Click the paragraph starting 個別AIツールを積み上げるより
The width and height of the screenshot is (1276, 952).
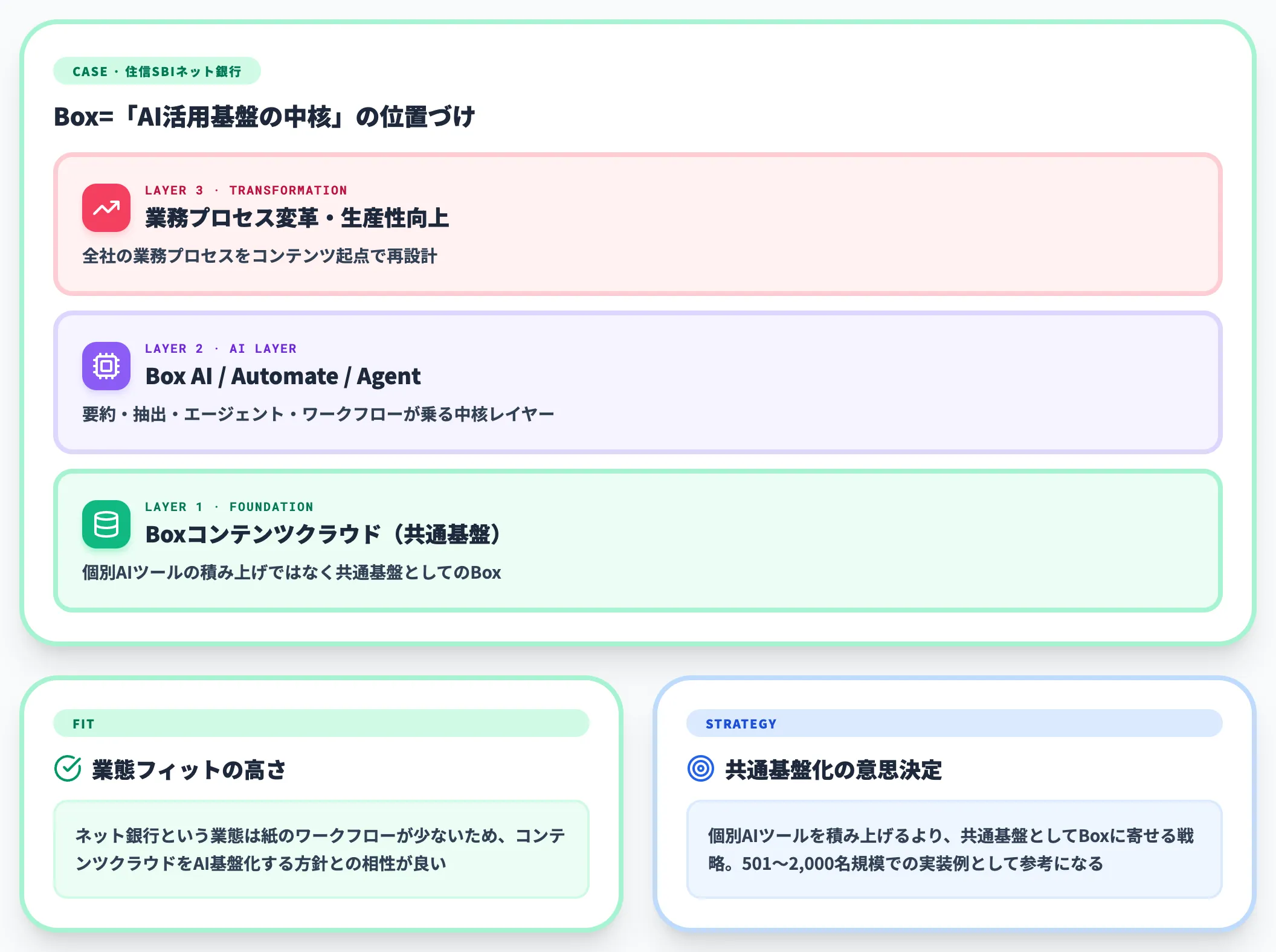pos(952,849)
